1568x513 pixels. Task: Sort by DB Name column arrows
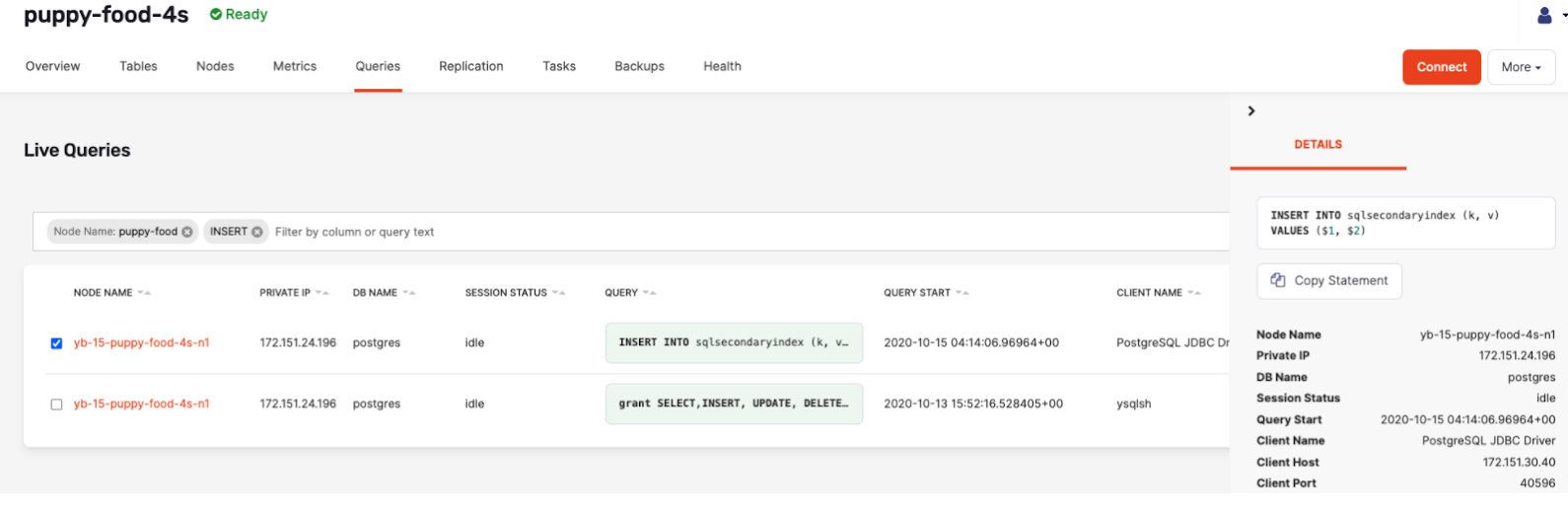pos(409,293)
